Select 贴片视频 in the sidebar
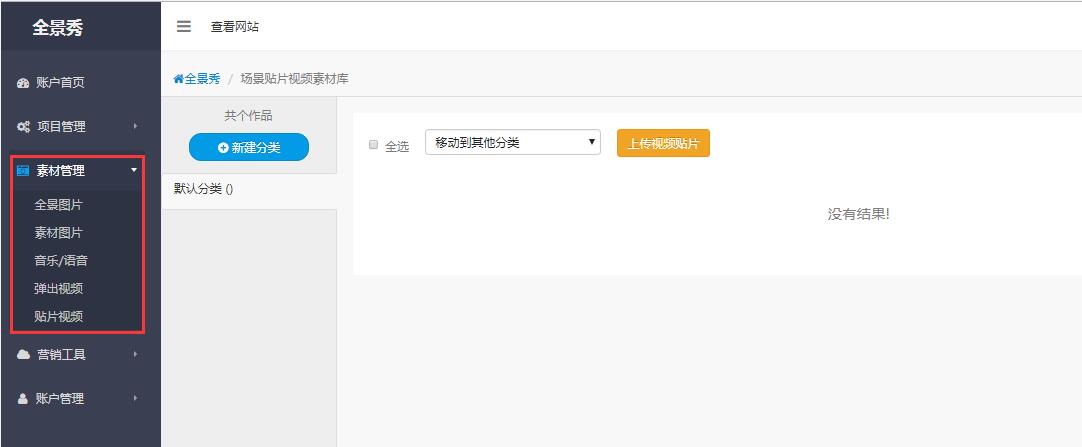Screen dimensions: 1082x447 coord(58,317)
